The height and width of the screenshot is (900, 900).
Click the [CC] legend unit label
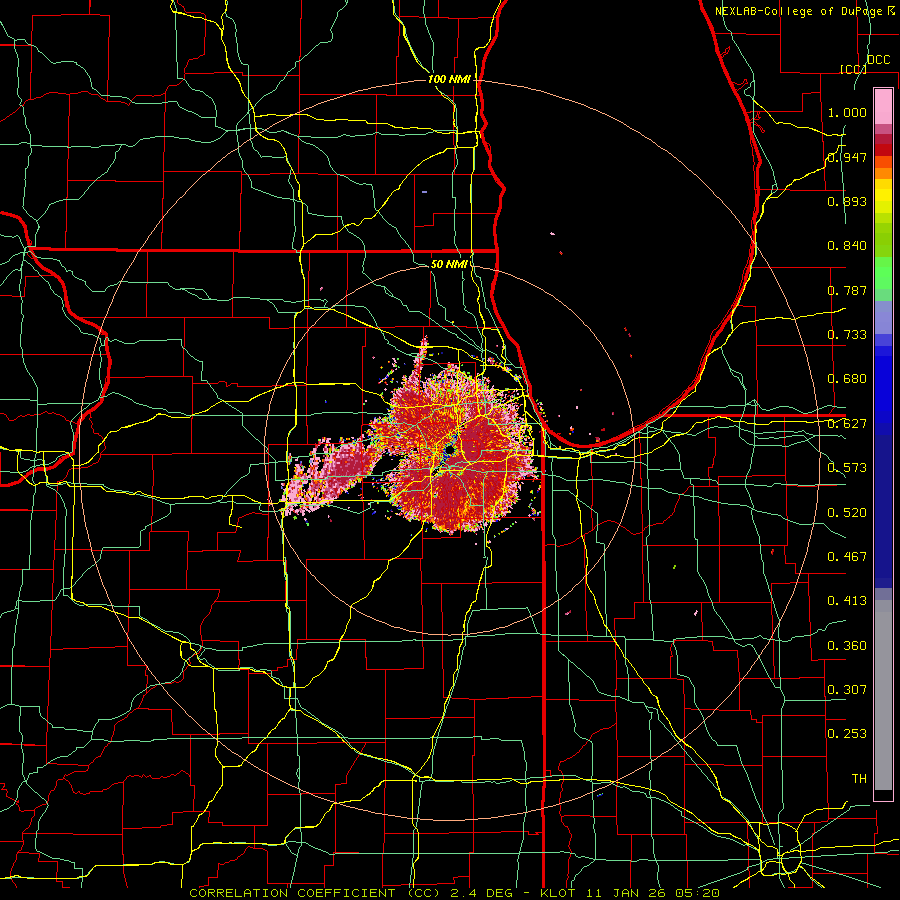coord(853,69)
